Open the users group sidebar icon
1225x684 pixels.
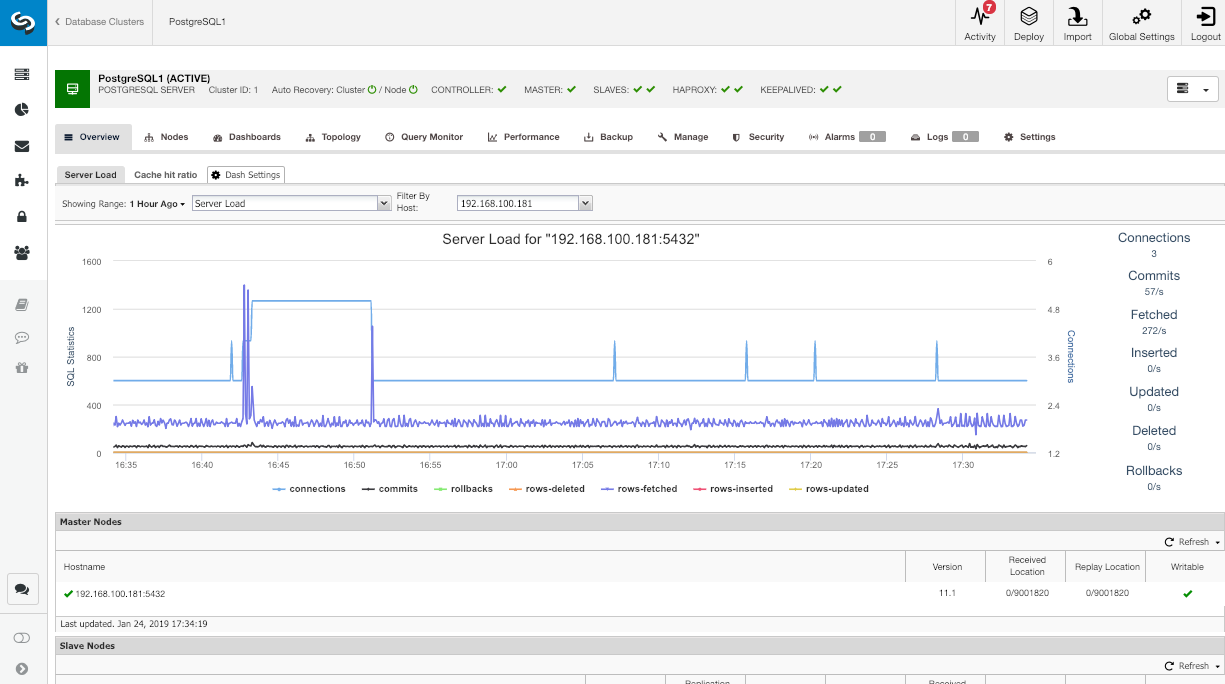(22, 253)
